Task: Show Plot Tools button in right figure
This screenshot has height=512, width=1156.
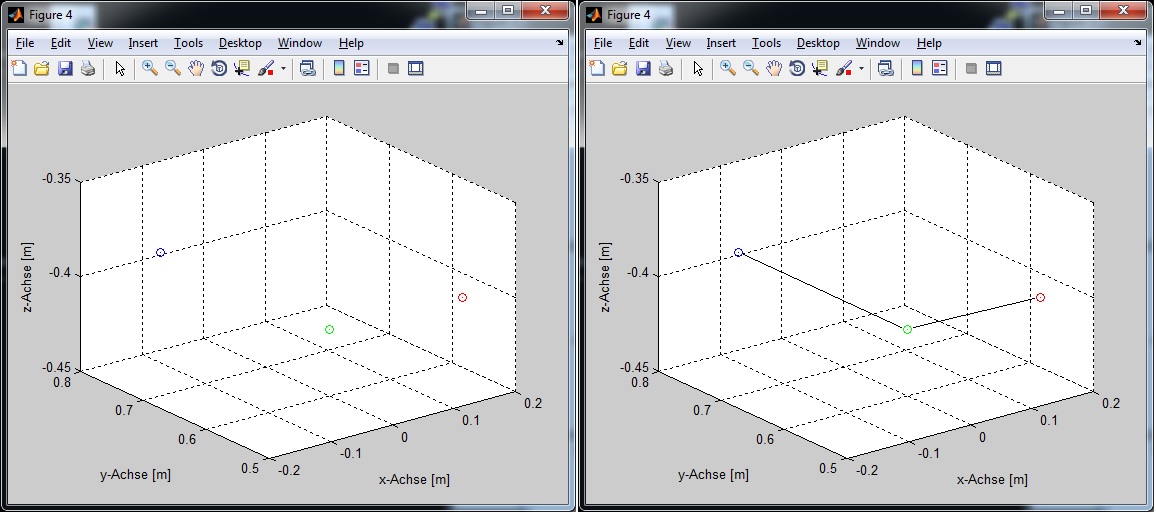Action: tap(993, 69)
